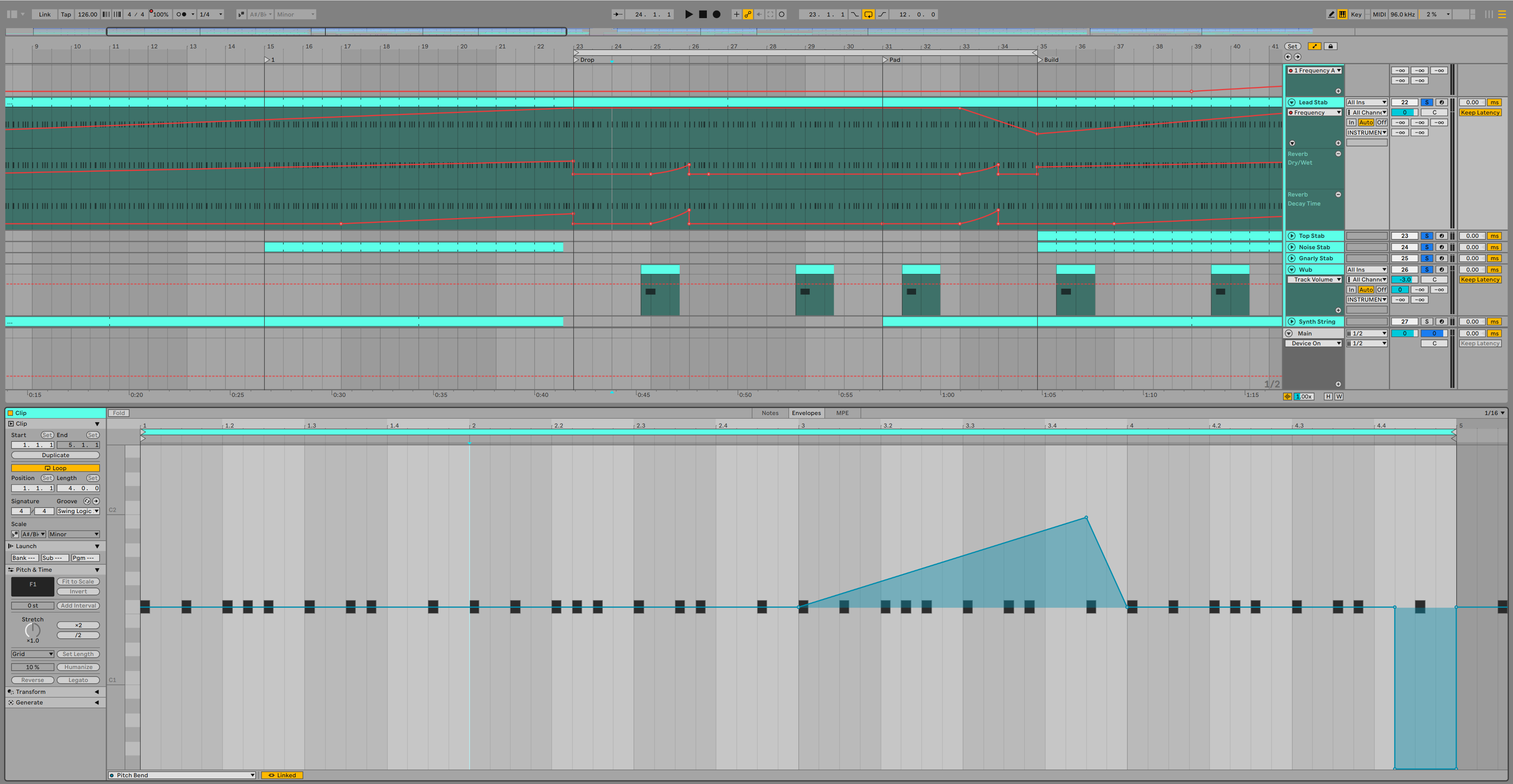The width and height of the screenshot is (1513, 784).
Task: Toggle the arrangement Loop switch
Action: [868, 14]
